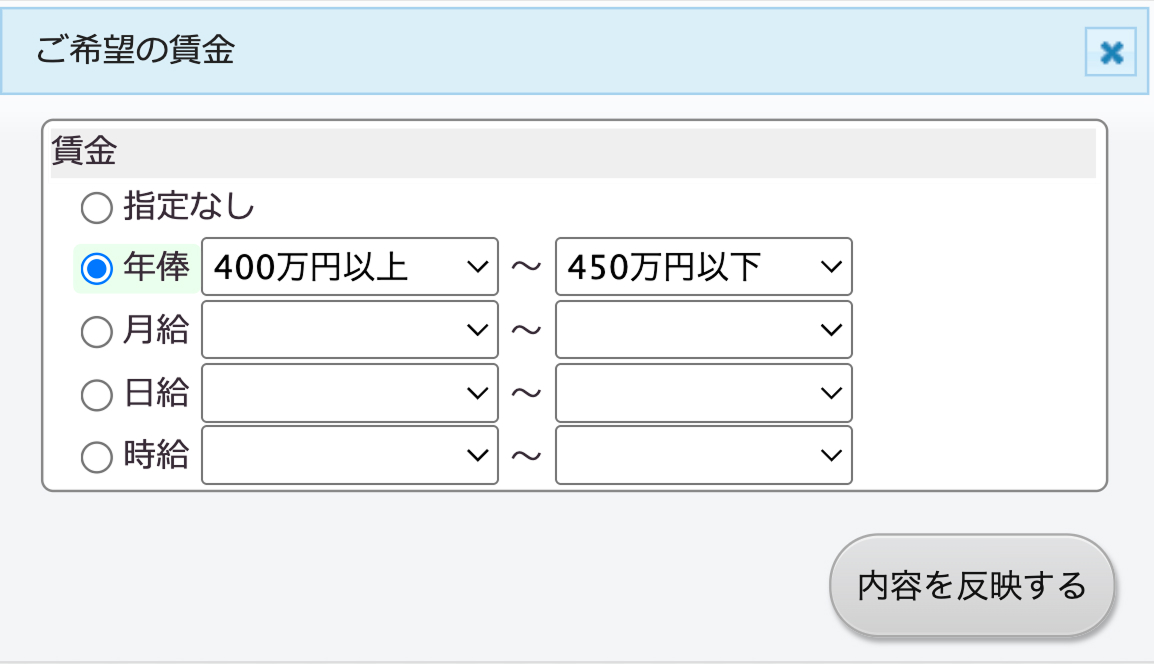Expand the 月給 minimum amount dropdown

point(349,330)
